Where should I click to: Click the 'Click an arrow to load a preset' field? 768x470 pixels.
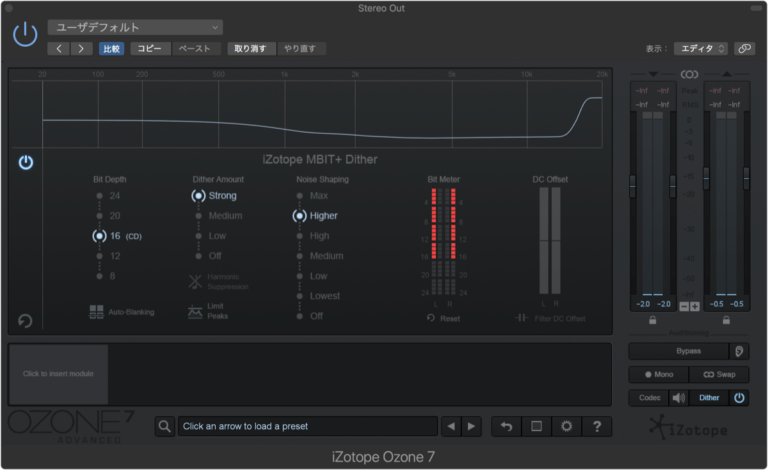click(308, 426)
